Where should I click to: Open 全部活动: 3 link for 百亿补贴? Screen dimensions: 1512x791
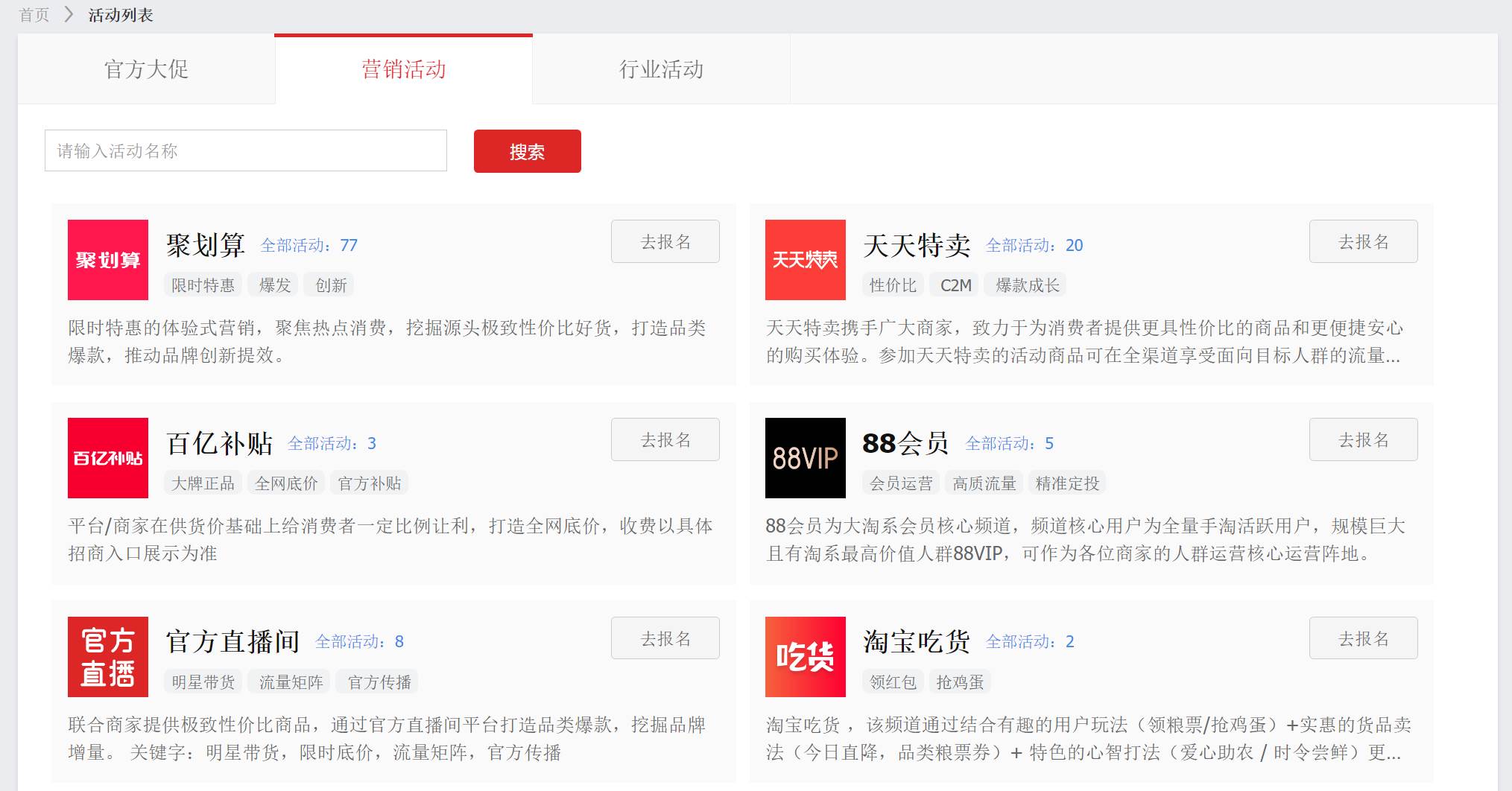point(332,443)
